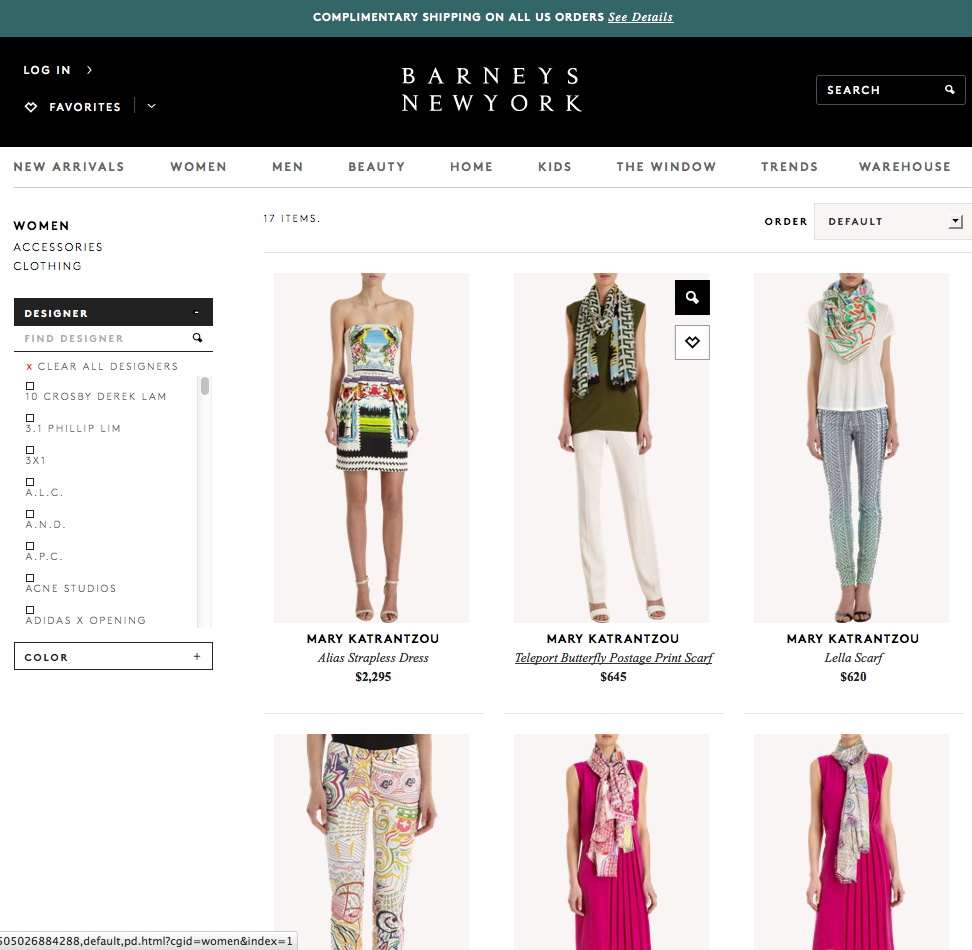
Task: Check the Acne Studios checkbox
Action: pos(30,578)
